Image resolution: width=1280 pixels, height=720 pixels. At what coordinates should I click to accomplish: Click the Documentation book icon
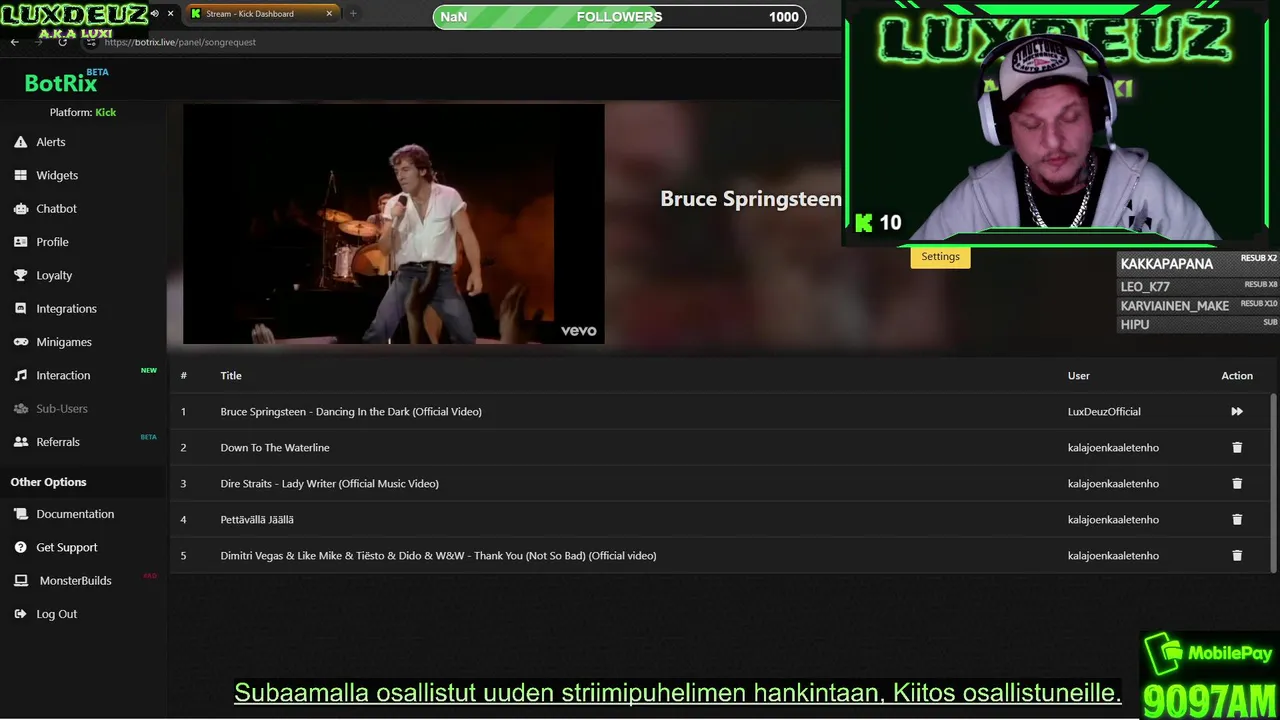[x=20, y=514]
